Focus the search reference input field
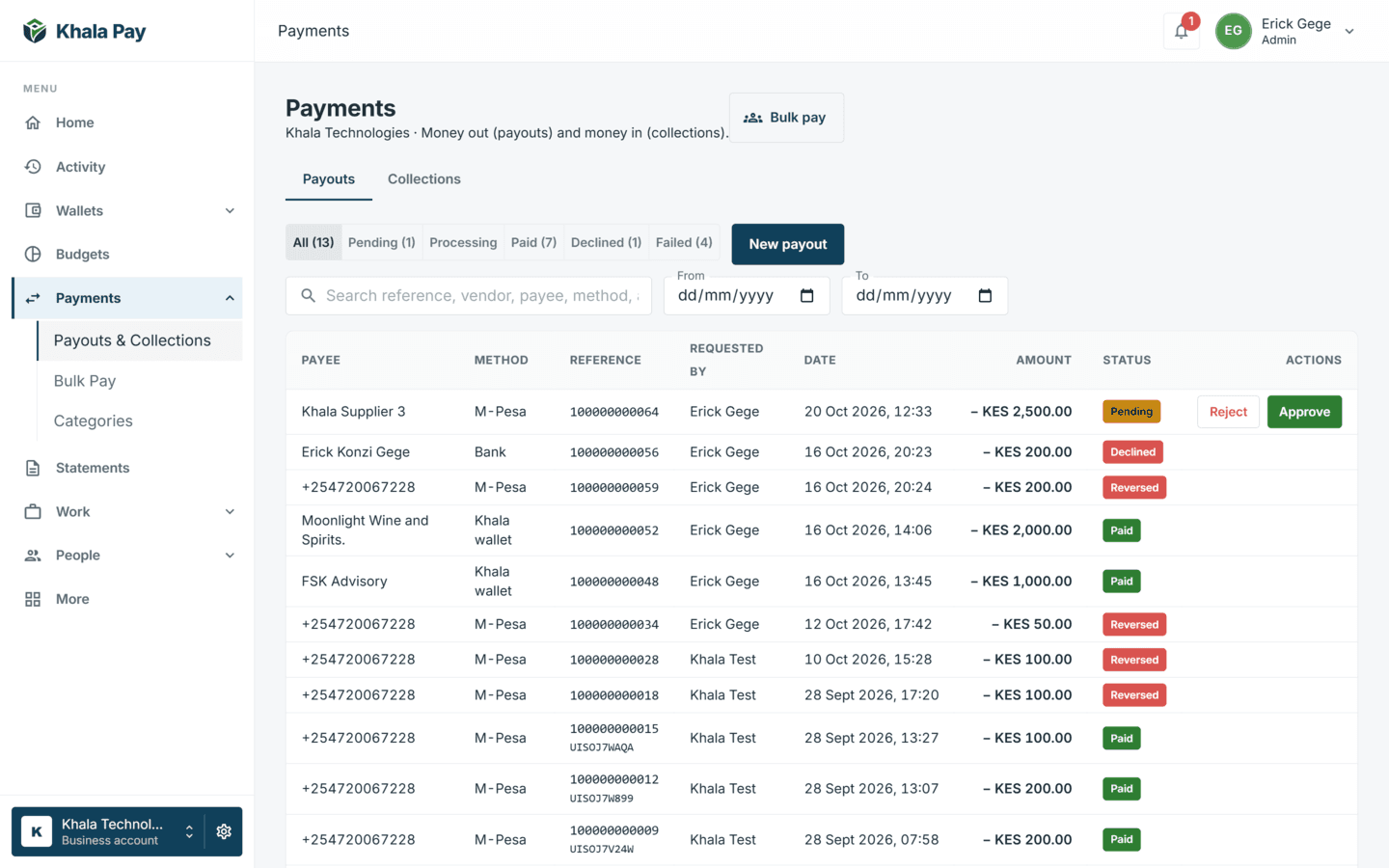Screen dimensions: 1389x868 469,295
